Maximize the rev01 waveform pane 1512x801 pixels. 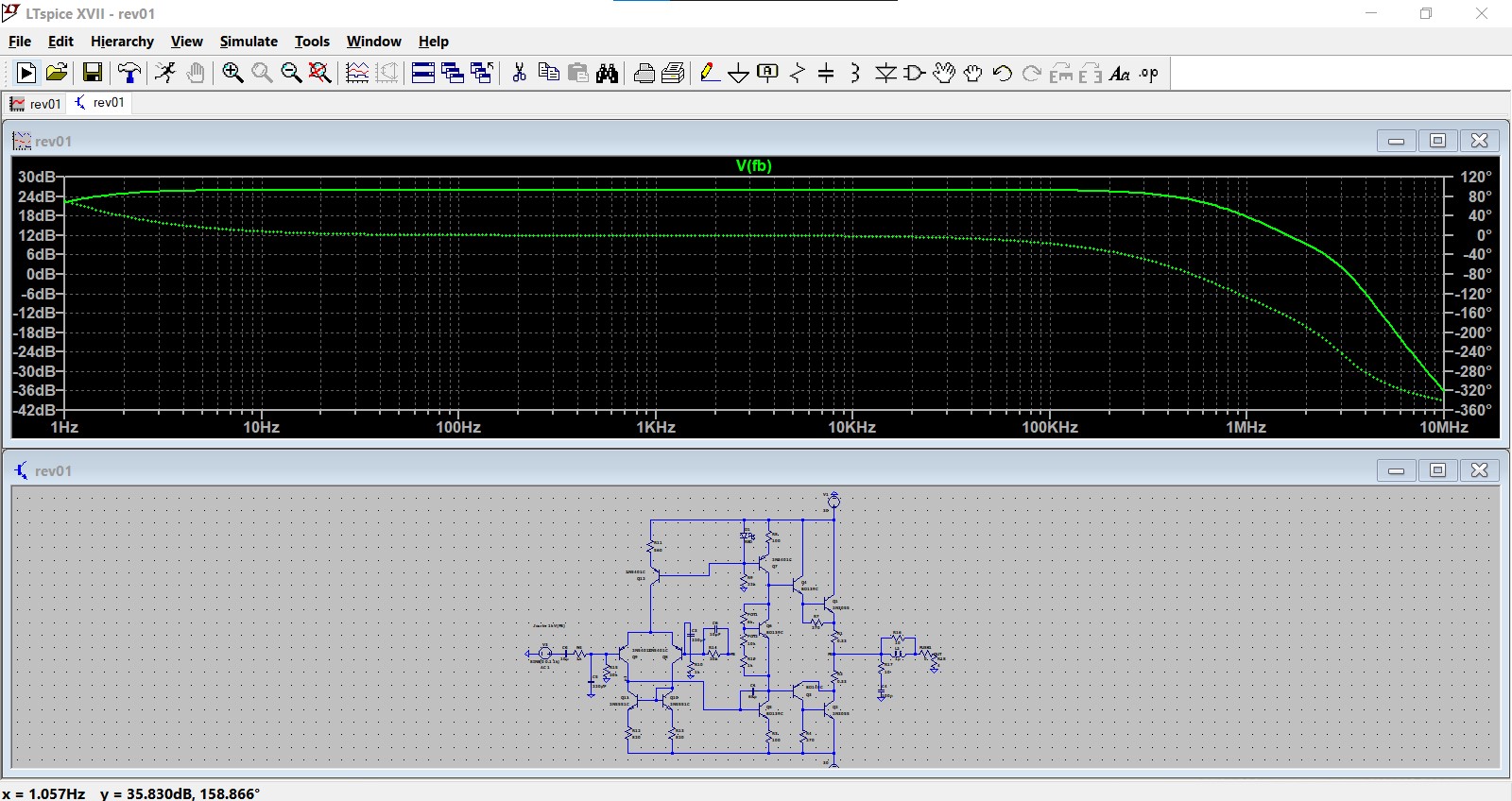tap(1437, 141)
